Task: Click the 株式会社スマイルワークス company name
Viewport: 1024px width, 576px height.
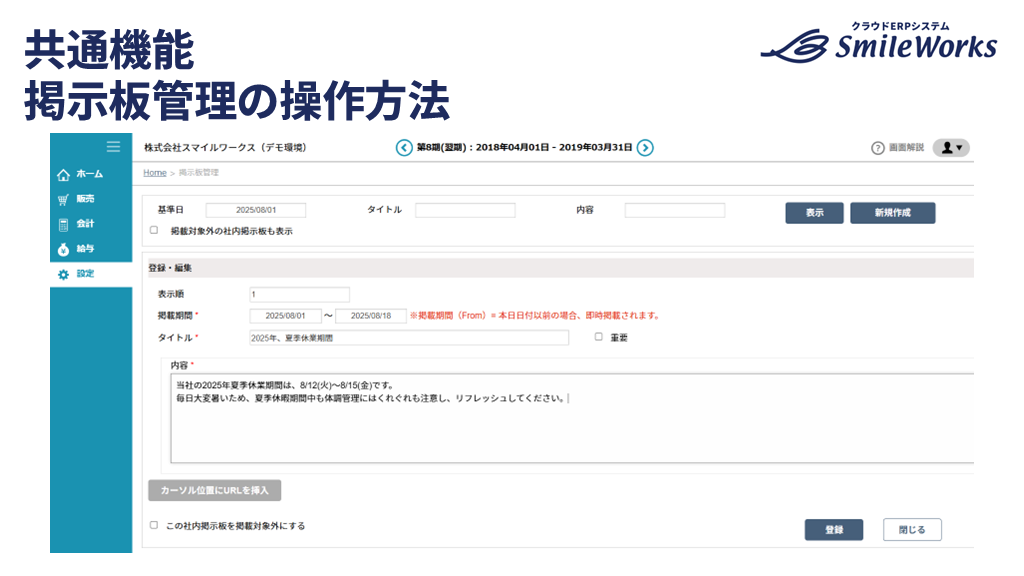Action: pos(225,148)
